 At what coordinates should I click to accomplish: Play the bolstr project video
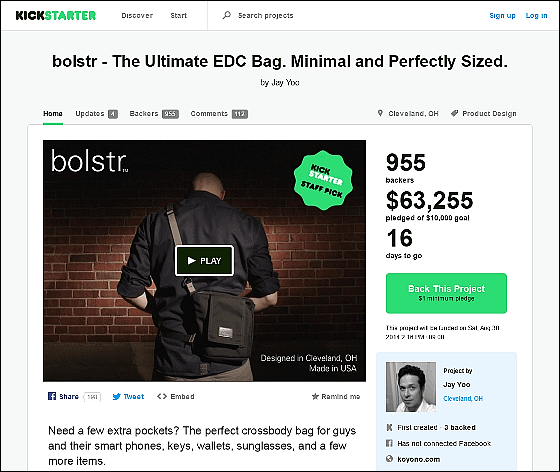click(x=204, y=261)
